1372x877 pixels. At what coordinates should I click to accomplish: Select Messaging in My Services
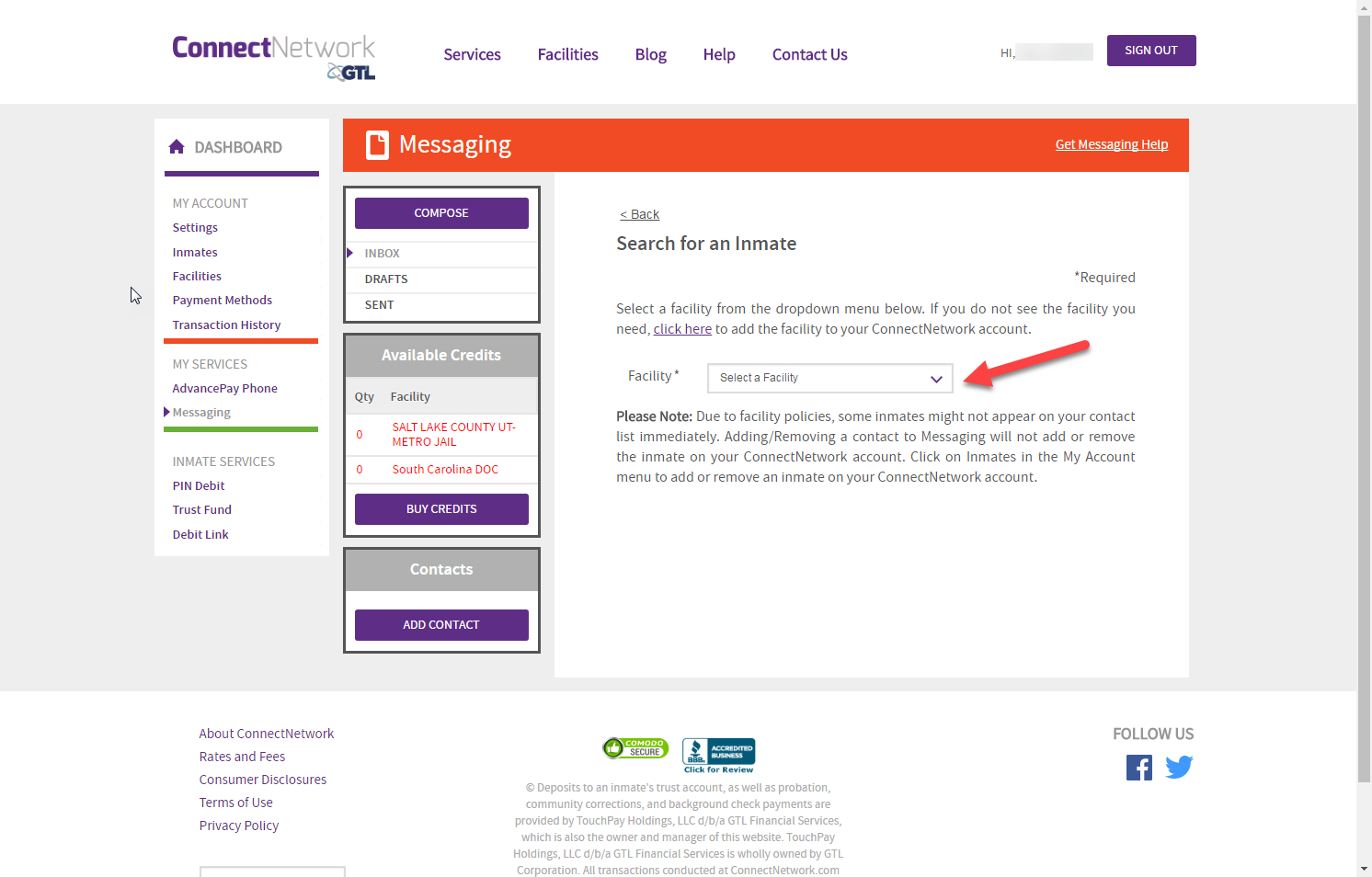tap(201, 413)
